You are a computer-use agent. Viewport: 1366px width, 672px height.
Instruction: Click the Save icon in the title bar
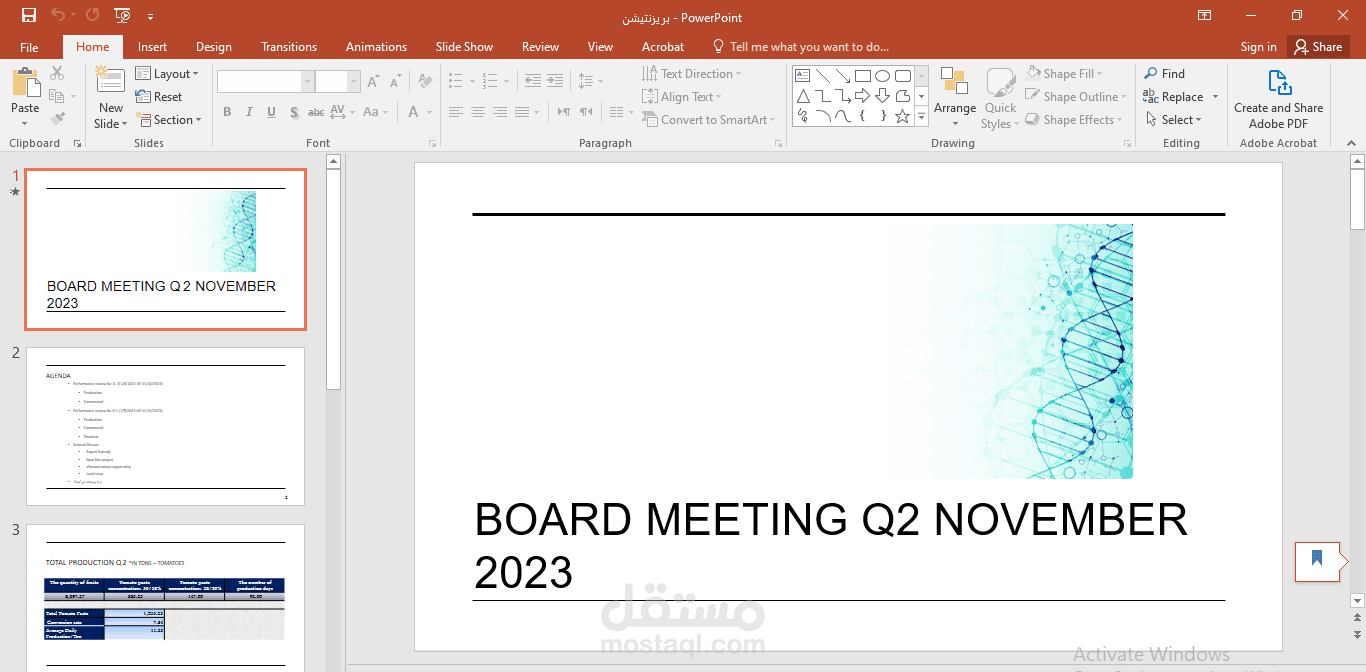point(29,15)
